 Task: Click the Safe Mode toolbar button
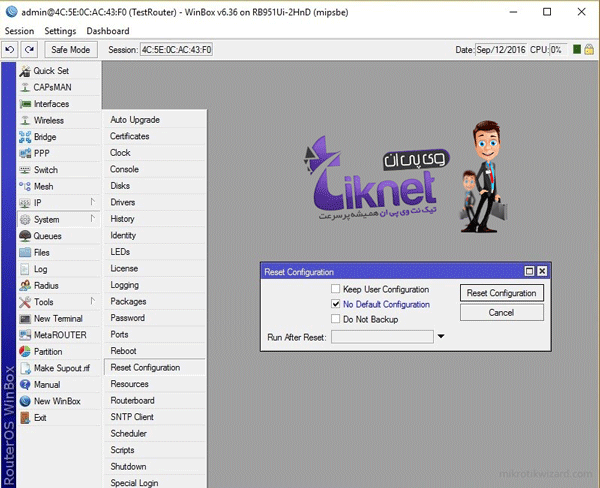tap(70, 49)
